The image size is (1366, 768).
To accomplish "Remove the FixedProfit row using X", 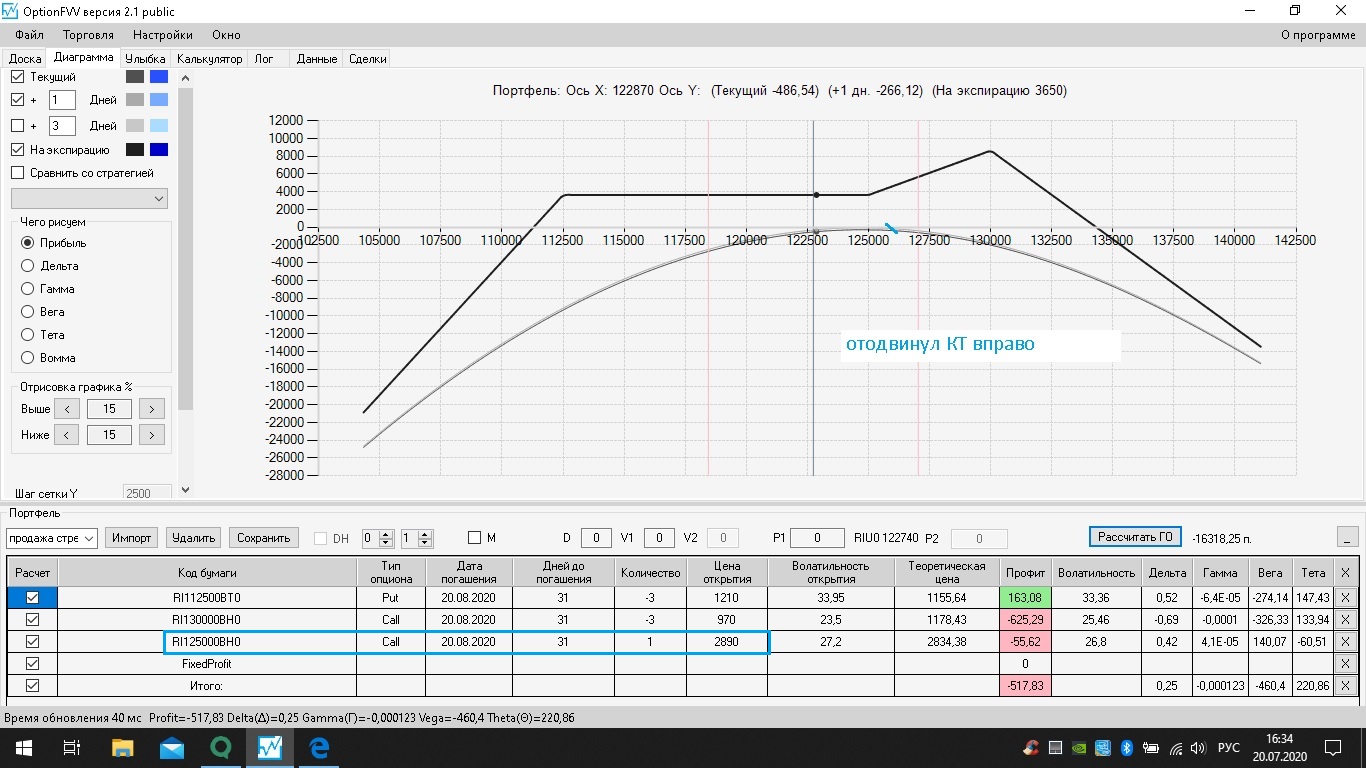I will pyautogui.click(x=1345, y=664).
